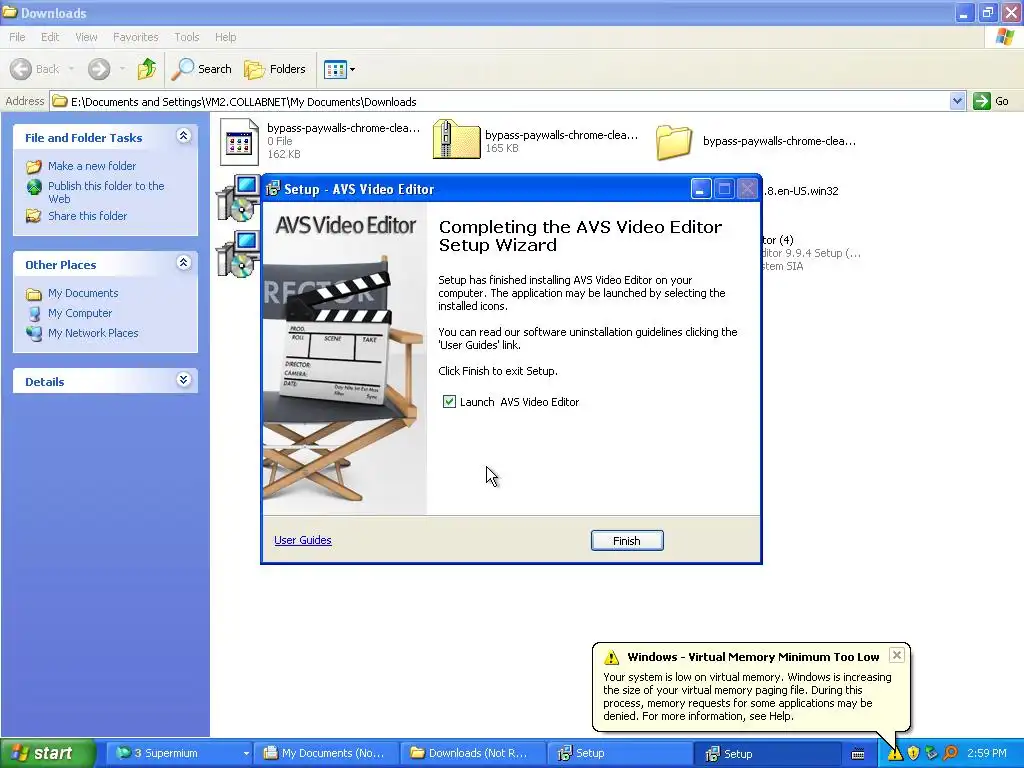This screenshot has width=1024, height=768.
Task: Collapse the File and Folder Tasks panel
Action: coord(184,136)
